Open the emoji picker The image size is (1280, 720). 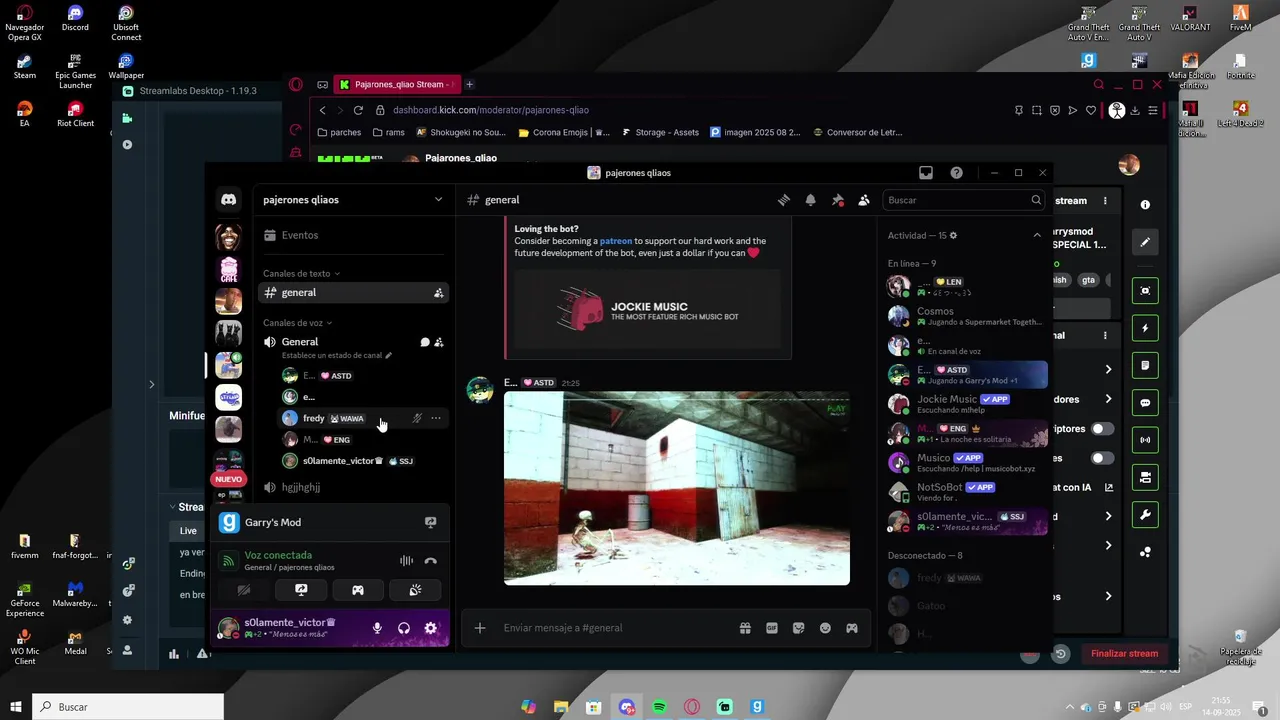(x=825, y=628)
